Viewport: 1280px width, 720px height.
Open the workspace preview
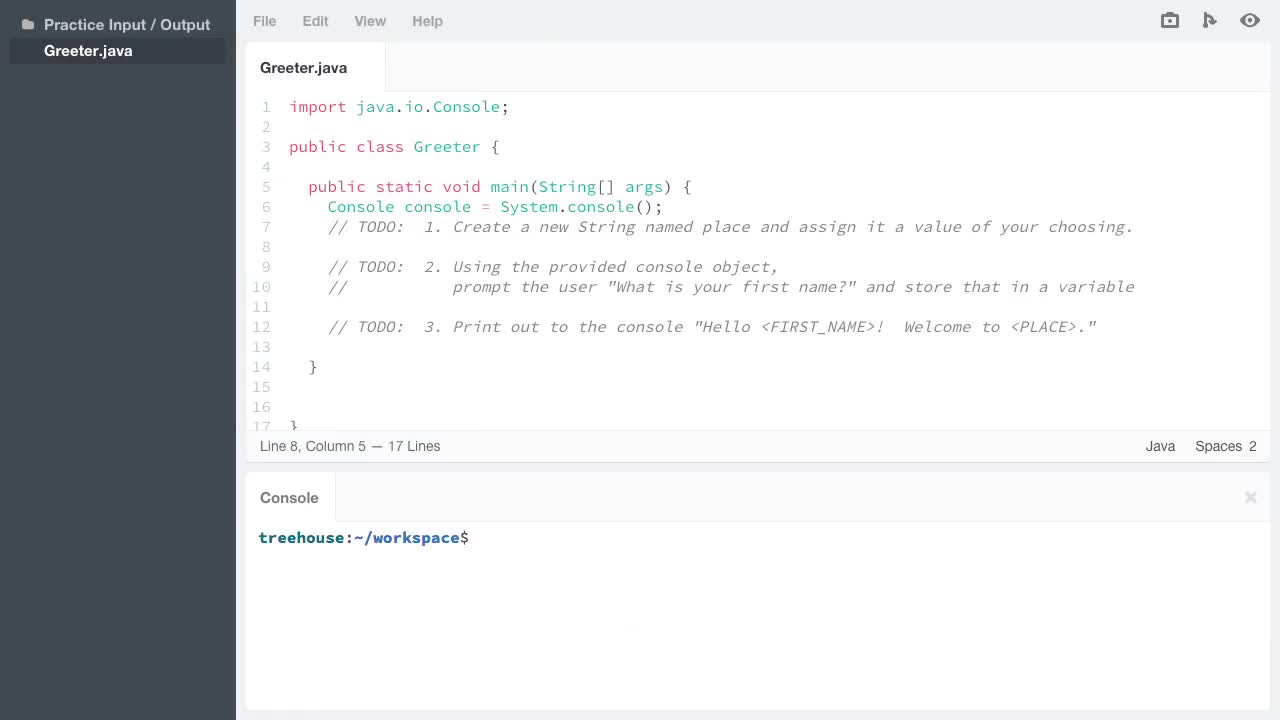click(x=1249, y=20)
